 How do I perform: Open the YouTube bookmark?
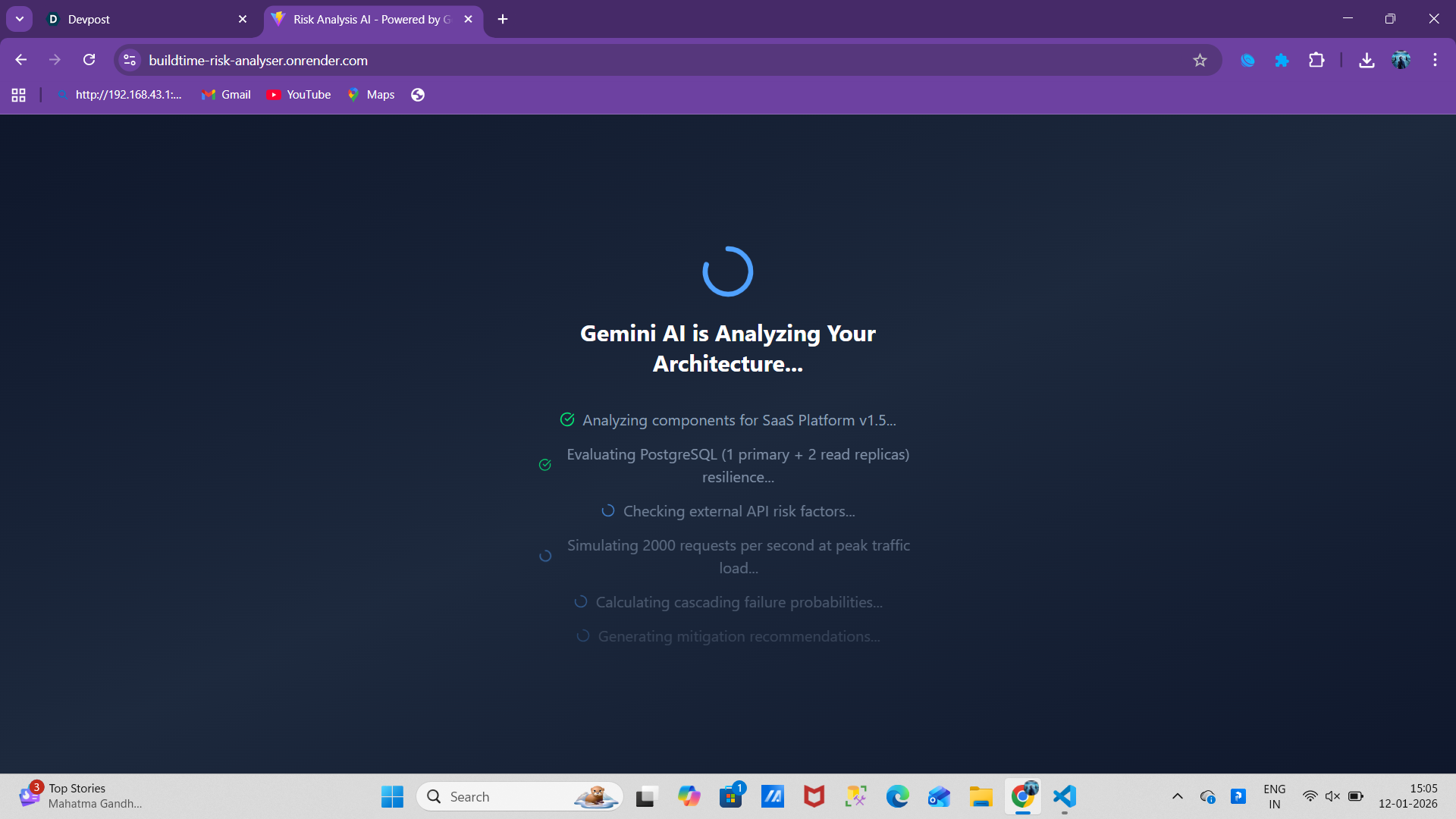pyautogui.click(x=299, y=95)
